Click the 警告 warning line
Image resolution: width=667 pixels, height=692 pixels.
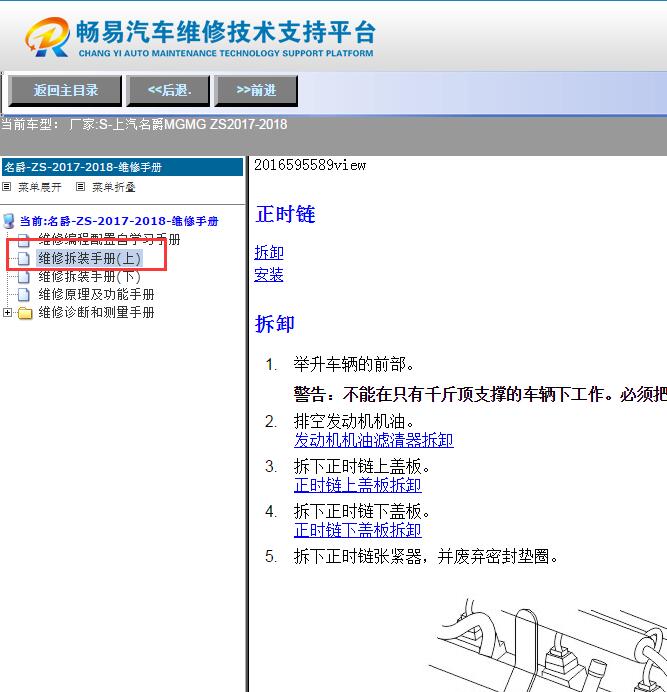point(480,394)
